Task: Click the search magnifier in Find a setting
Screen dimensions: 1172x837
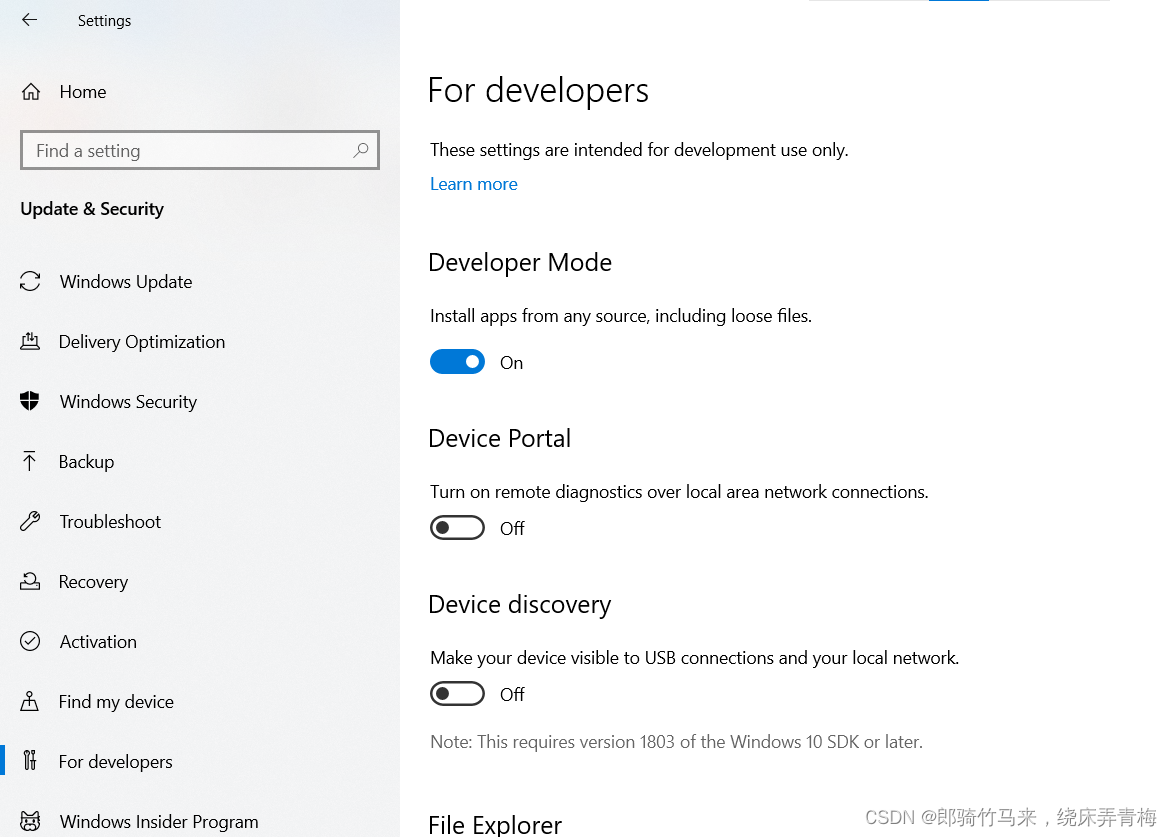Action: 360,150
